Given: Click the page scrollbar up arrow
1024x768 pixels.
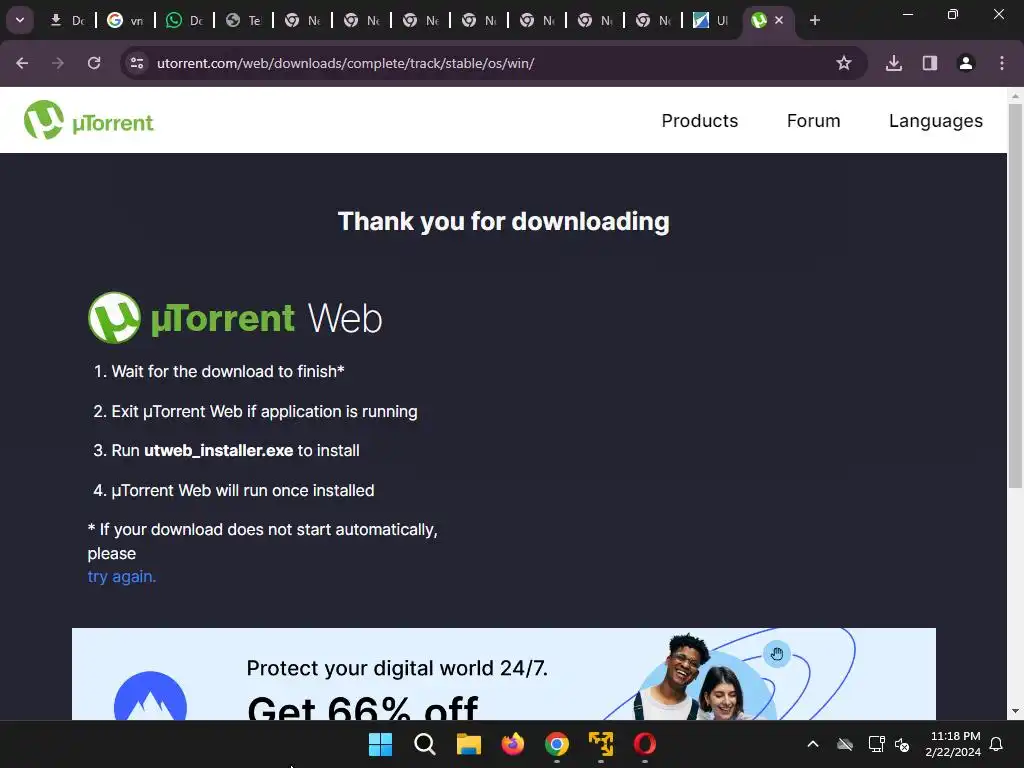Looking at the screenshot, I should tap(1015, 96).
